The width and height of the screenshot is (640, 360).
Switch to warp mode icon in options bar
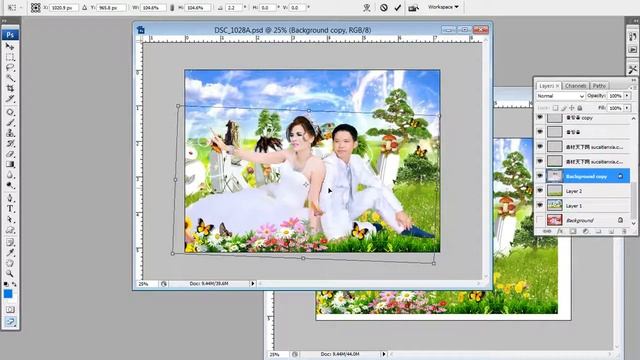point(367,7)
